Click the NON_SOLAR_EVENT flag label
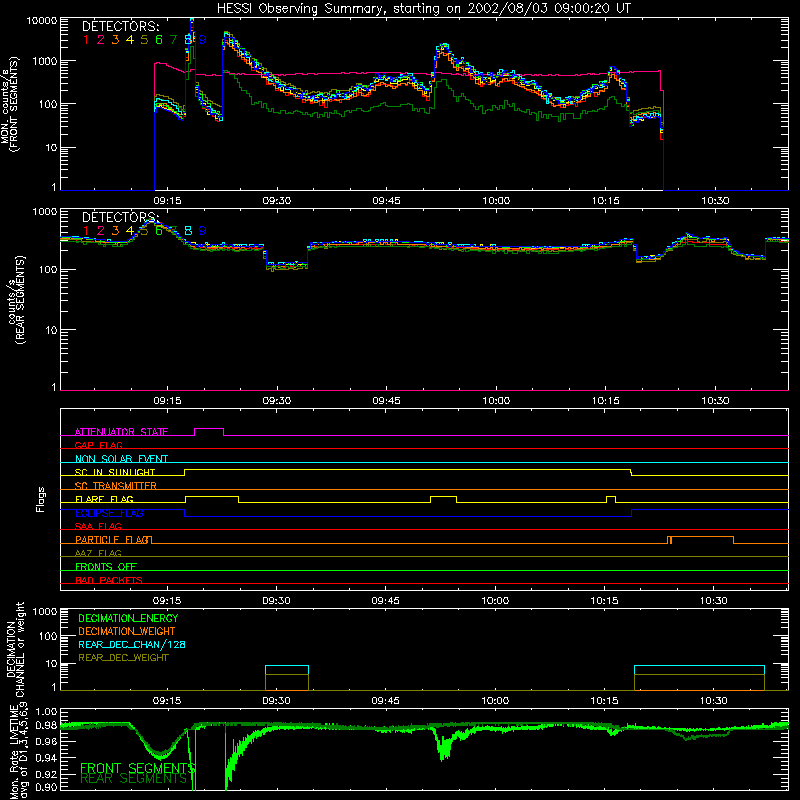Viewport: 800px width, 800px height. pyautogui.click(x=121, y=459)
